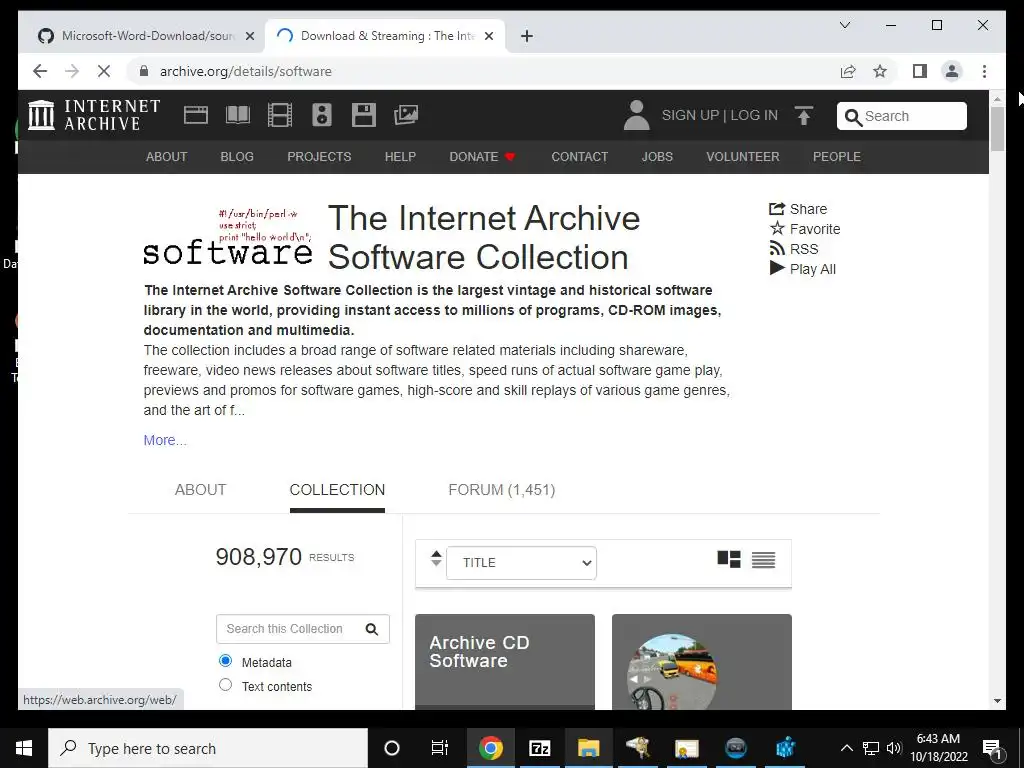This screenshot has width=1024, height=768.
Task: Expand description with the More... link
Action: 165,440
